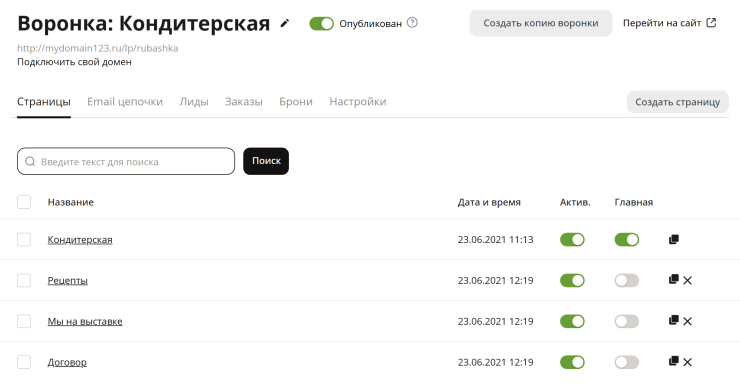Duplicate the Рецепты page via copy icon
Image resolution: width=740 pixels, height=385 pixels.
[x=674, y=279]
